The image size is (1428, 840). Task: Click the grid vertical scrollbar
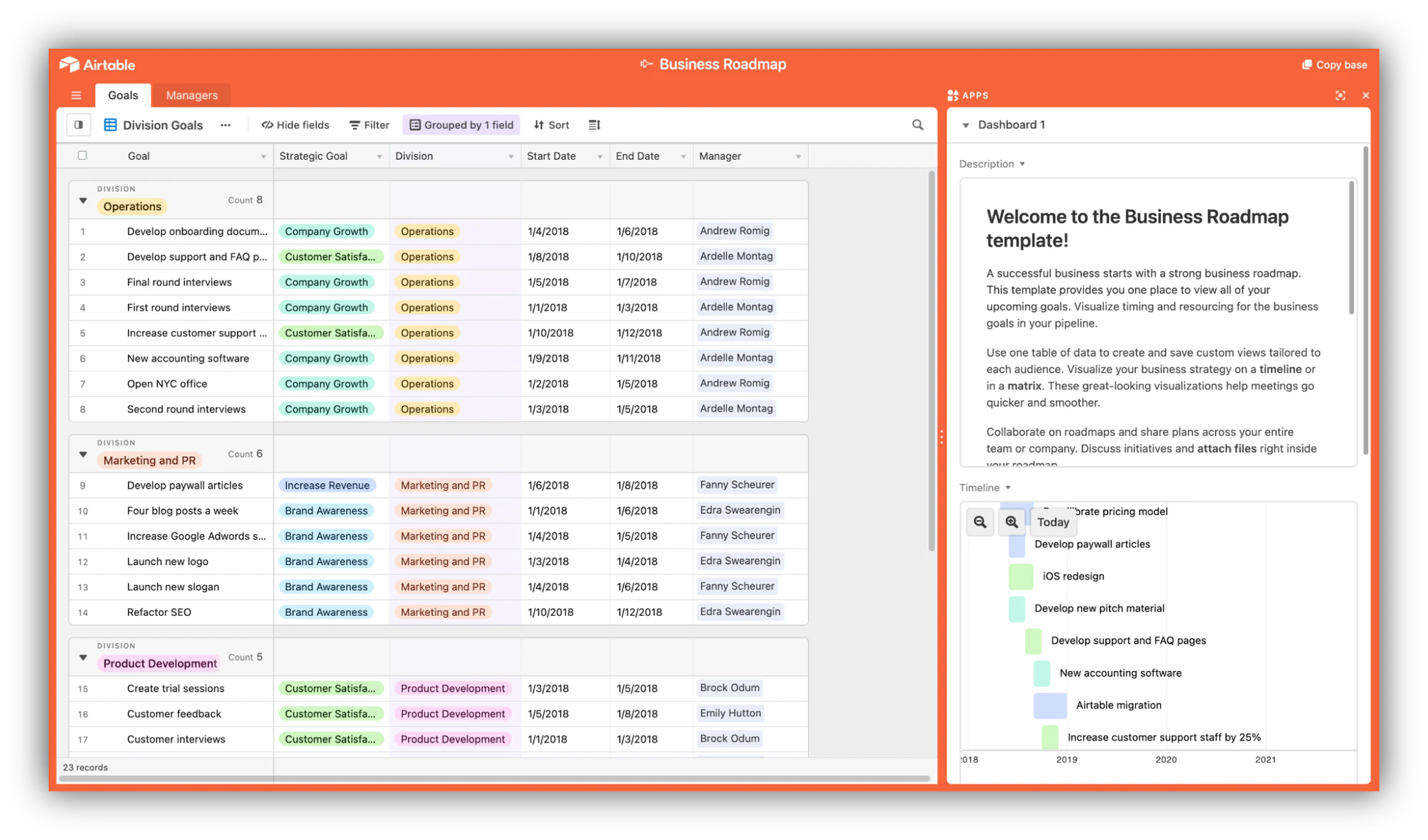[931, 360]
